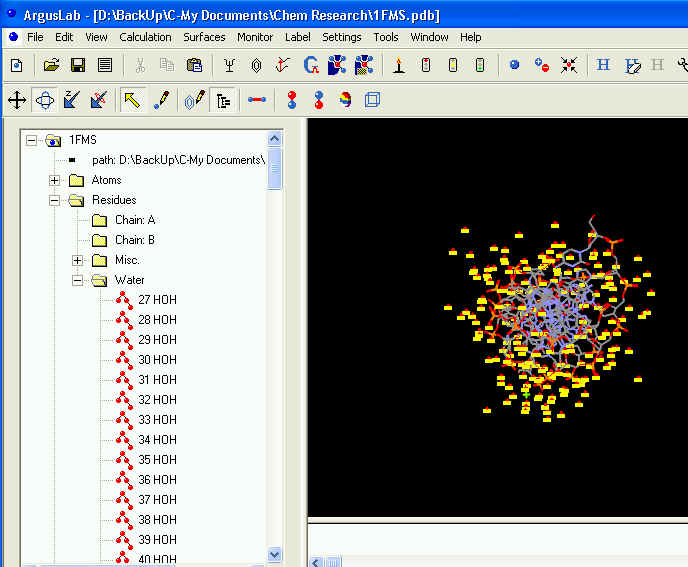The width and height of the screenshot is (688, 567).
Task: Select the pencil build atom tool
Action: click(x=161, y=100)
